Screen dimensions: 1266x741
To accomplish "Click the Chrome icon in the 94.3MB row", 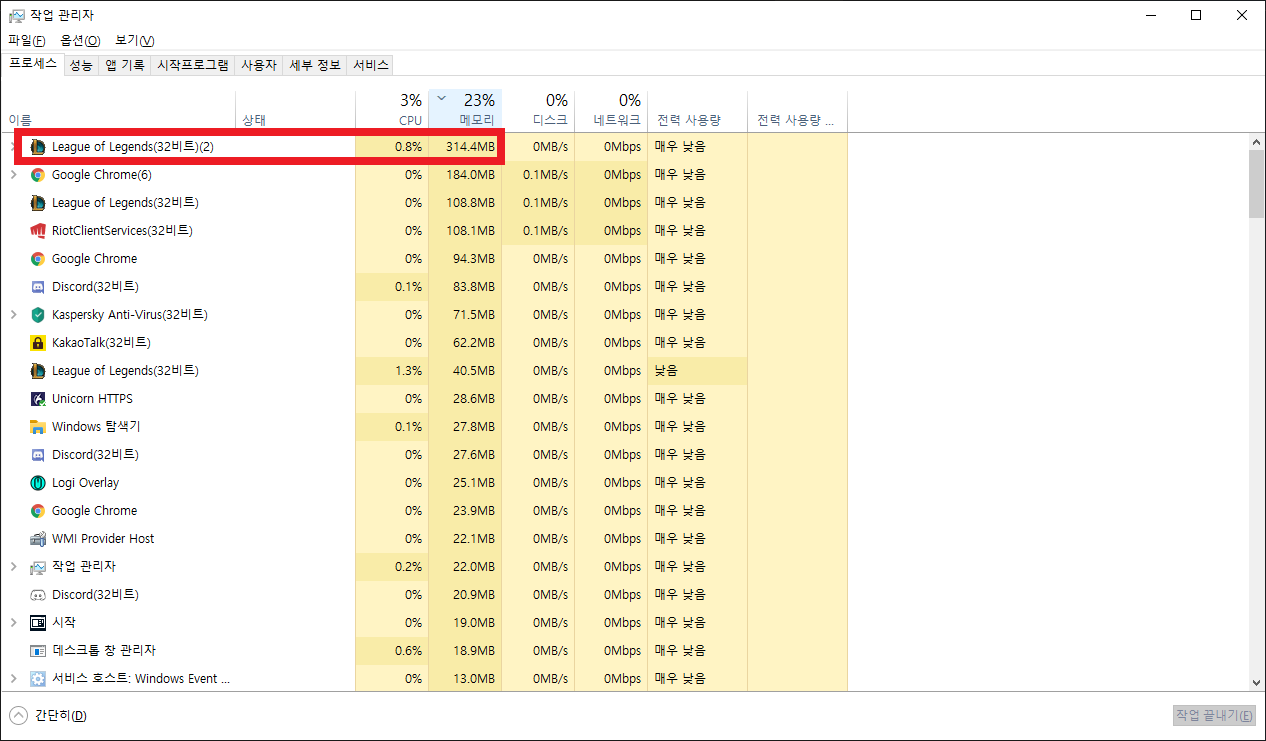I will pyautogui.click(x=38, y=259).
